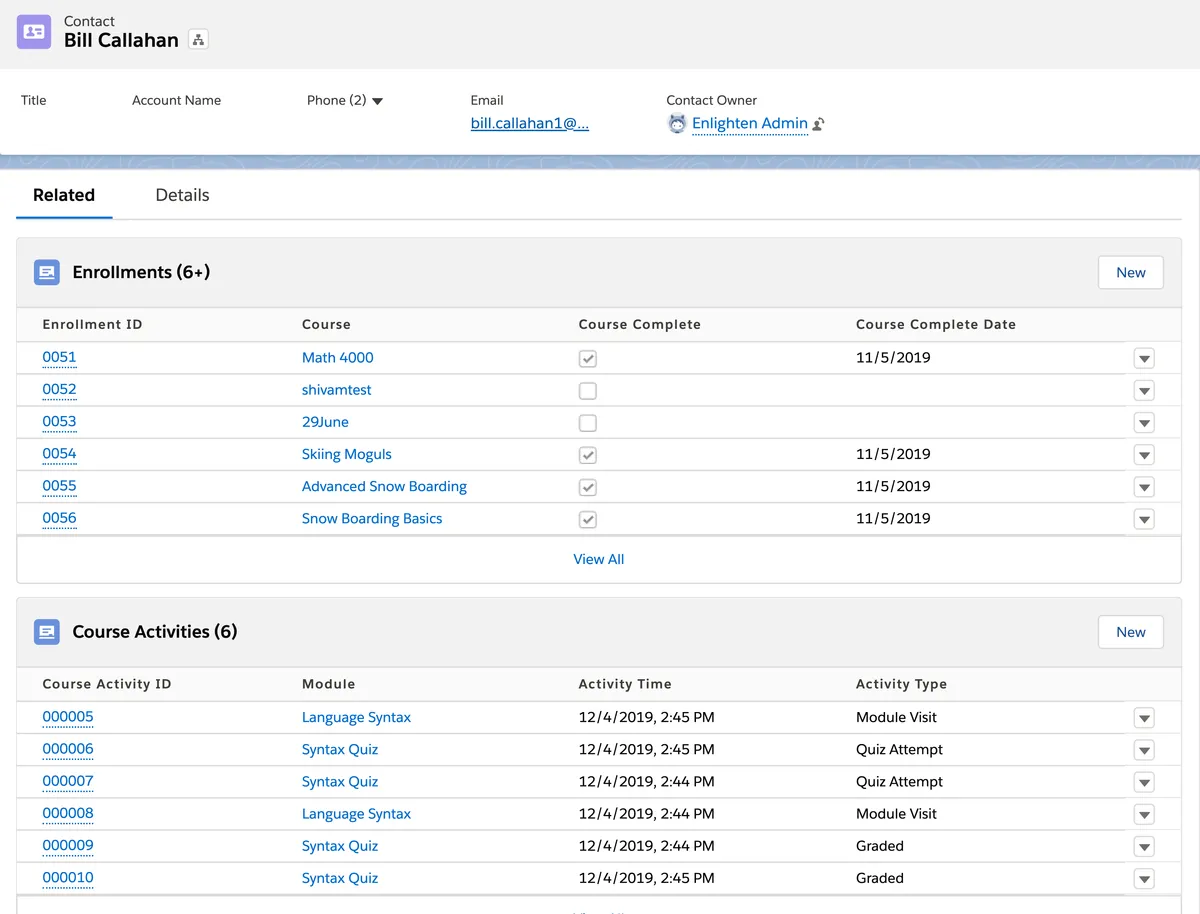This screenshot has height=914, width=1200.
Task: Open course activity 000008
Action: point(68,813)
